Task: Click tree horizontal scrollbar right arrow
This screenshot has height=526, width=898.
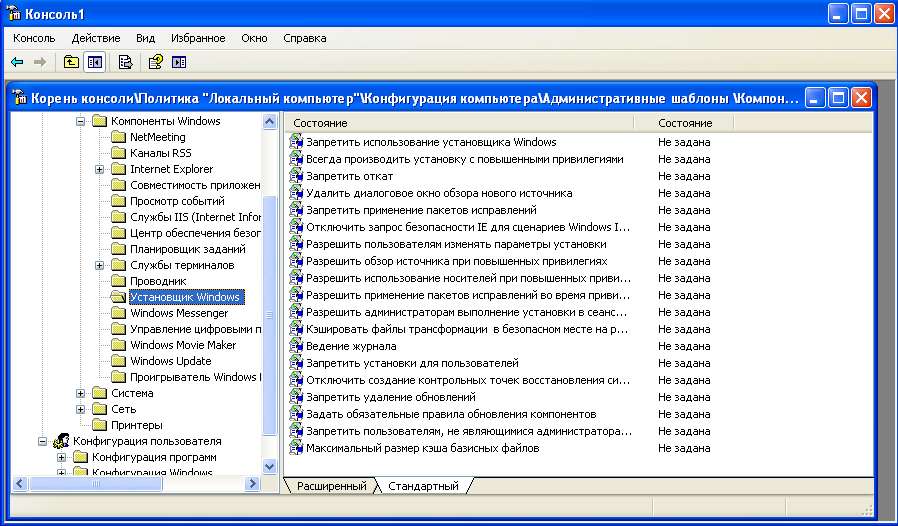Action: click(252, 484)
